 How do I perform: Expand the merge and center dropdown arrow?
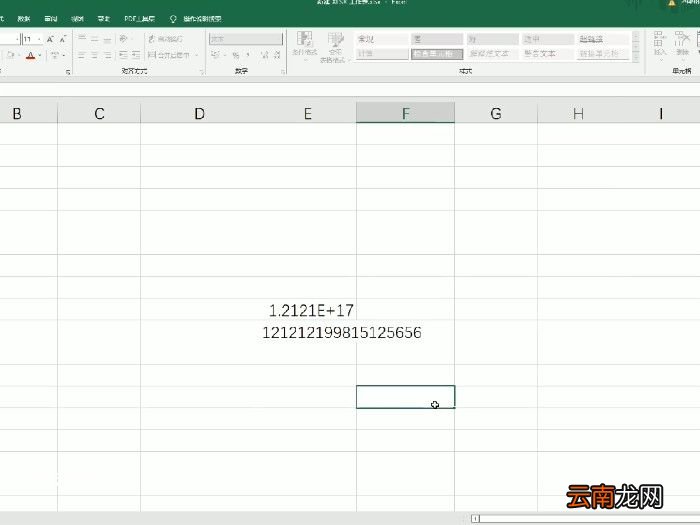click(x=196, y=55)
